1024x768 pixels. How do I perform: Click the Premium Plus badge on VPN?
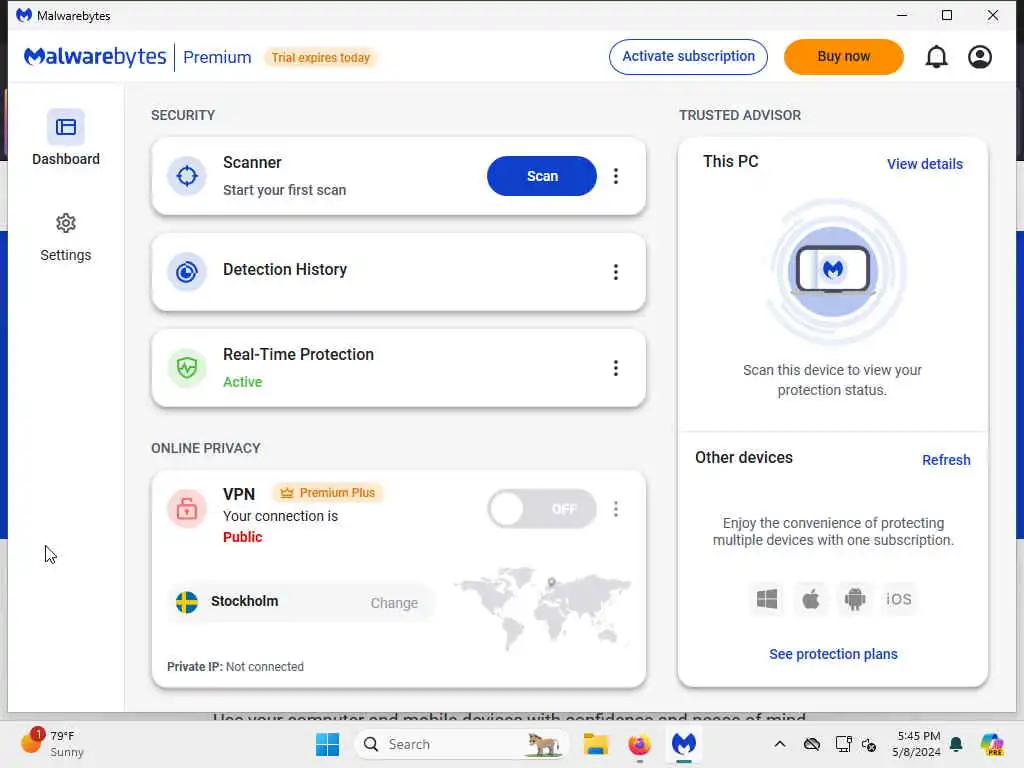tap(328, 492)
